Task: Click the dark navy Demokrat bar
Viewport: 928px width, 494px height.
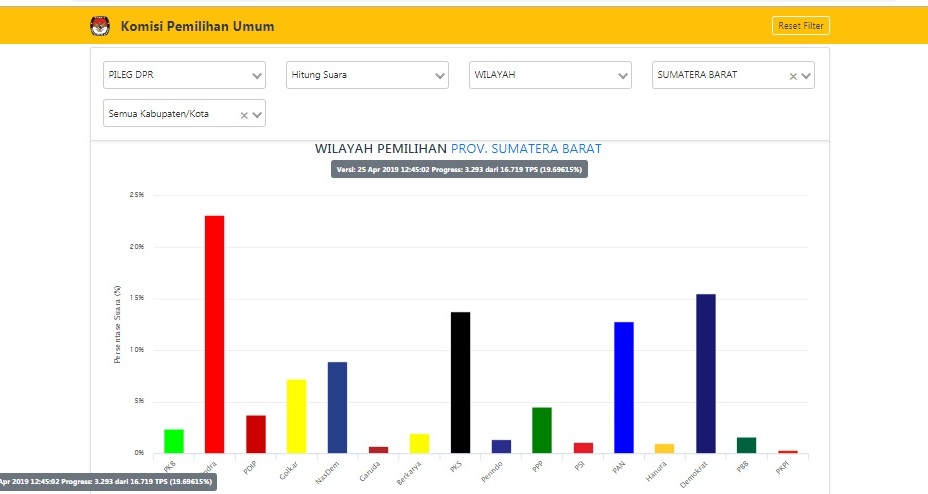Action: pyautogui.click(x=706, y=373)
